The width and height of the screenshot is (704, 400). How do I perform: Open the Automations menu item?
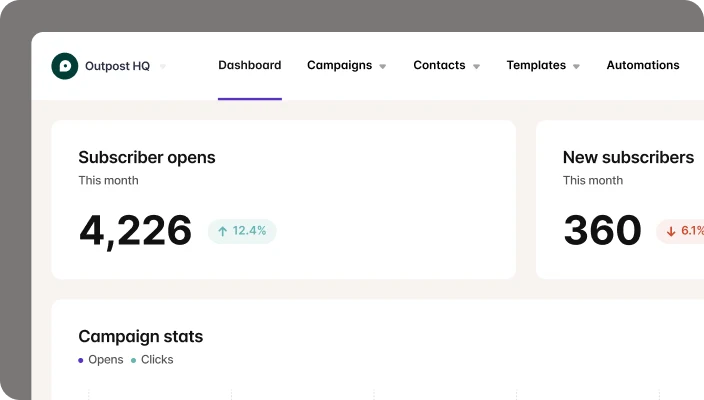point(642,66)
